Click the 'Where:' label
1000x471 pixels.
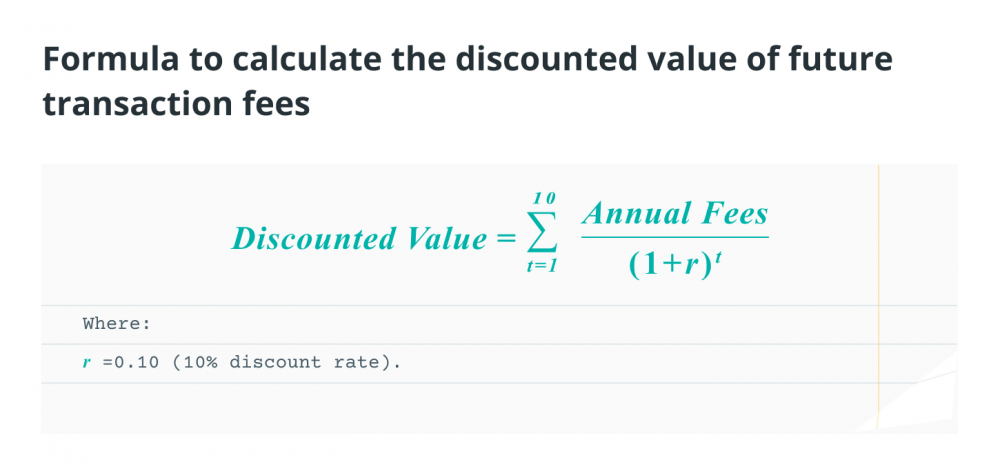tap(116, 324)
